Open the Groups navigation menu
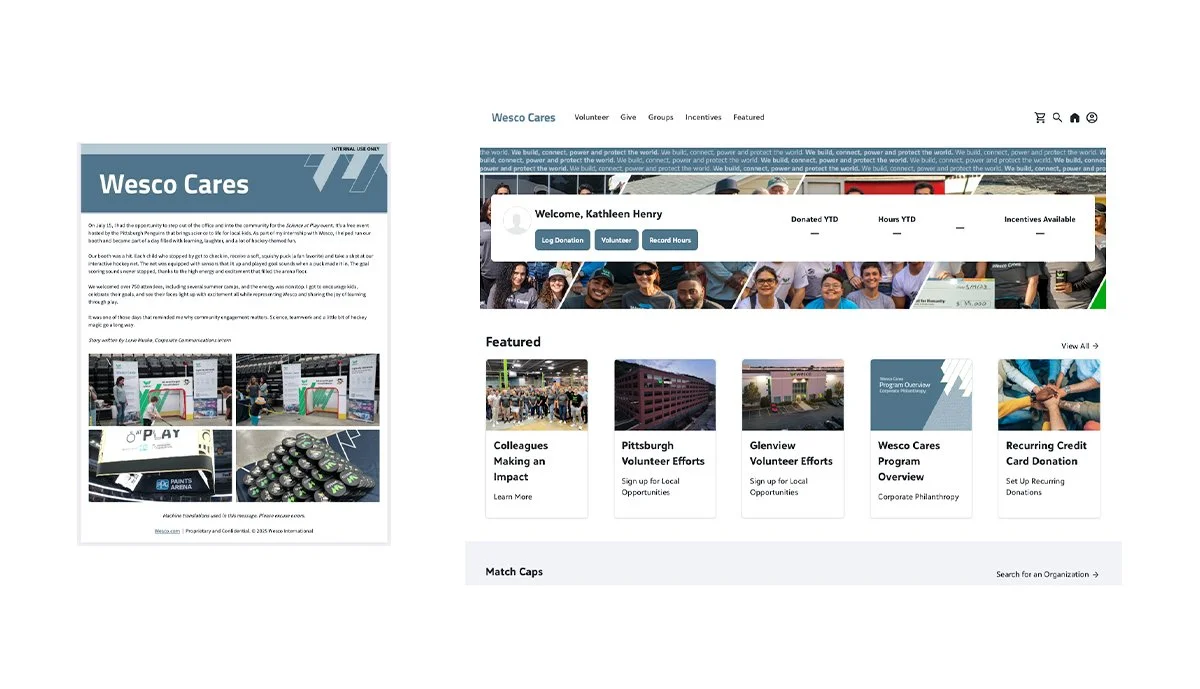Screen dimensions: 1200x689 [x=661, y=118]
